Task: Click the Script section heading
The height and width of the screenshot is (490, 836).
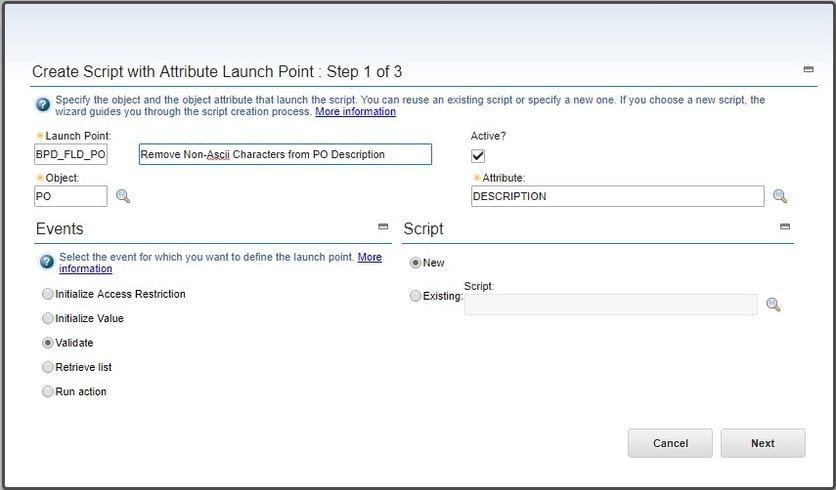Action: point(423,229)
